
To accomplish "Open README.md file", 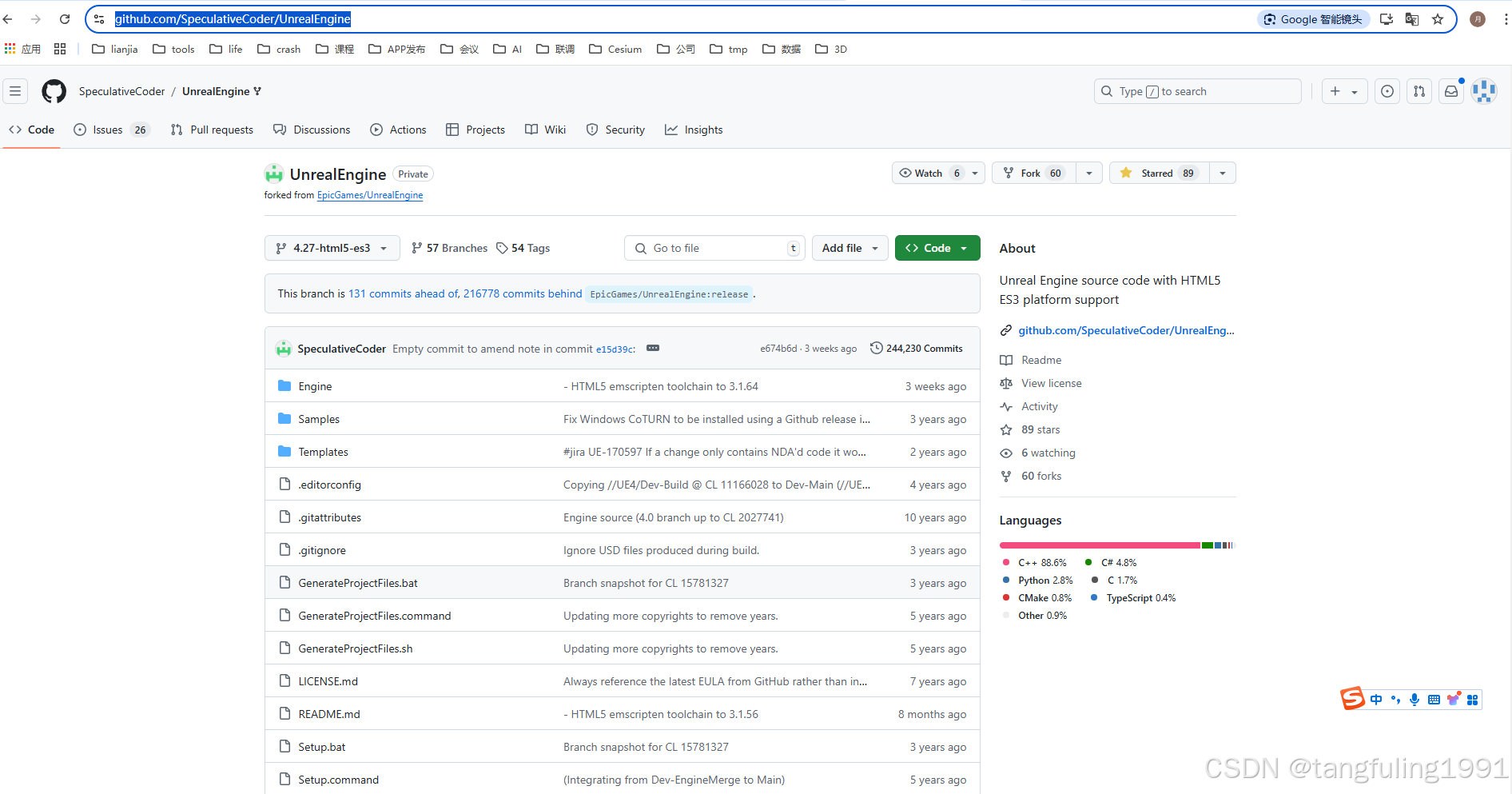I will pos(329,714).
